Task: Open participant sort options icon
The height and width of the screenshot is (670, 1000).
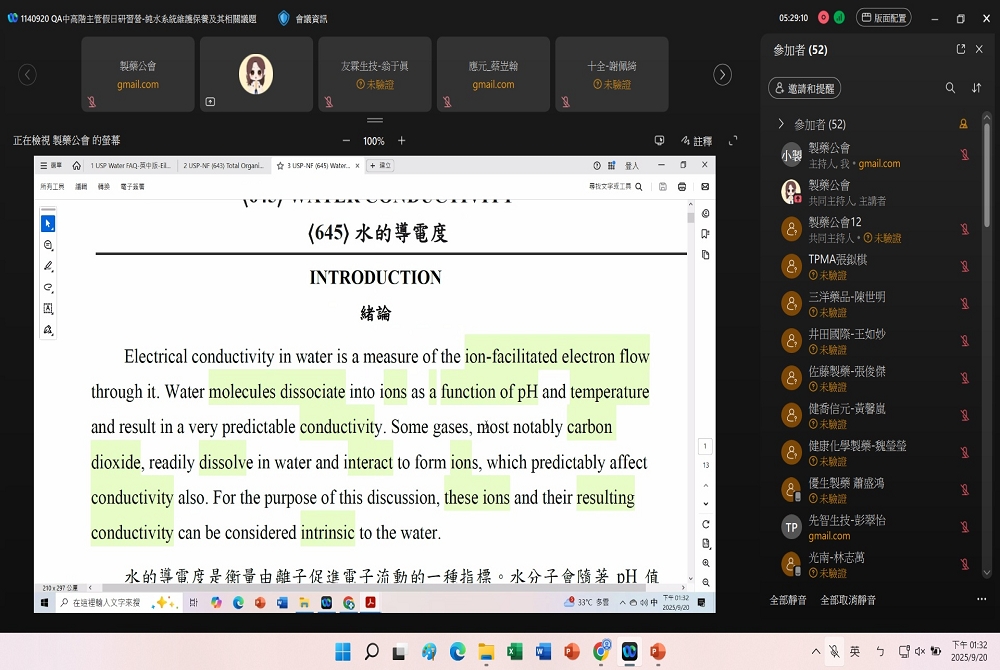Action: pyautogui.click(x=977, y=88)
